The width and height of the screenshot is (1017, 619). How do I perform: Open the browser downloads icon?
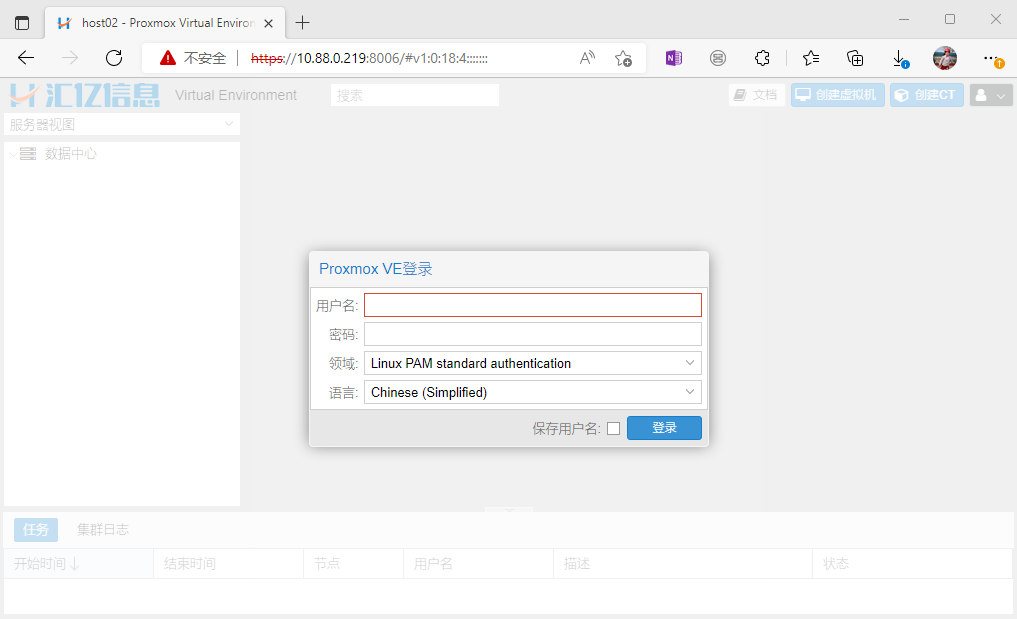pos(899,58)
